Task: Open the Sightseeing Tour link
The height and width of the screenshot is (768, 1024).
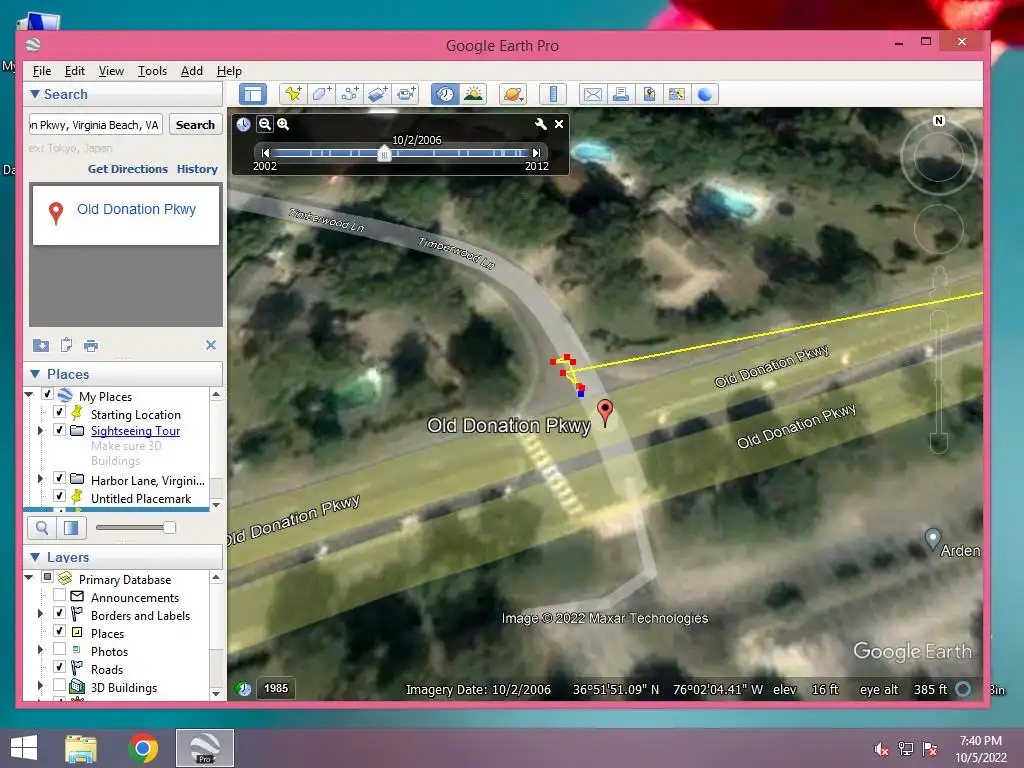Action: (135, 431)
